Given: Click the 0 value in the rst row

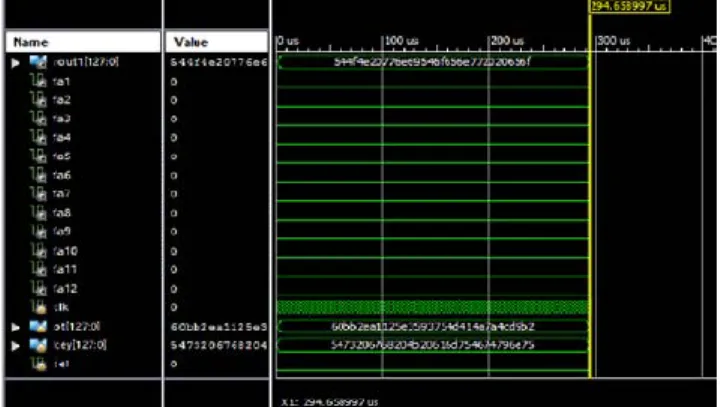Looking at the screenshot, I should [174, 364].
